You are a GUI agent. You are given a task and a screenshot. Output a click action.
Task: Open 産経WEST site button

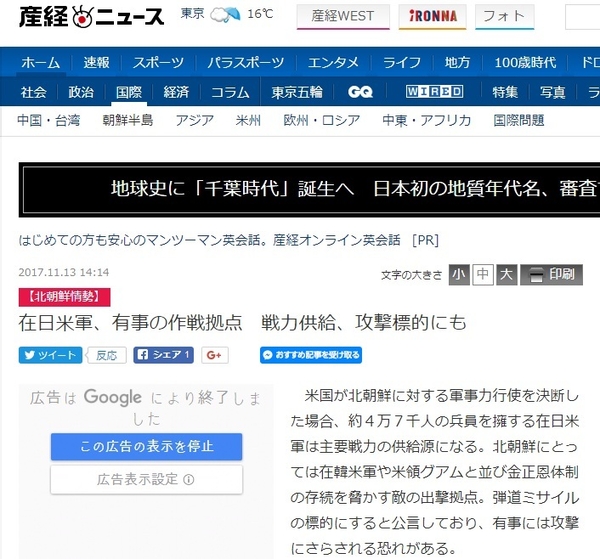tap(343, 16)
